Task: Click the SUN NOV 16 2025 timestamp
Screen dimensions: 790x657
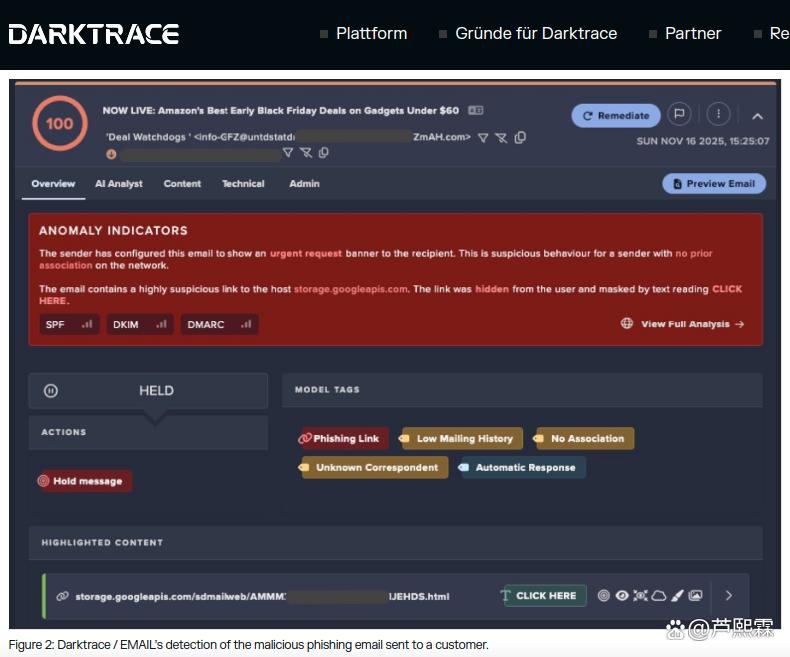Action: pos(703,141)
